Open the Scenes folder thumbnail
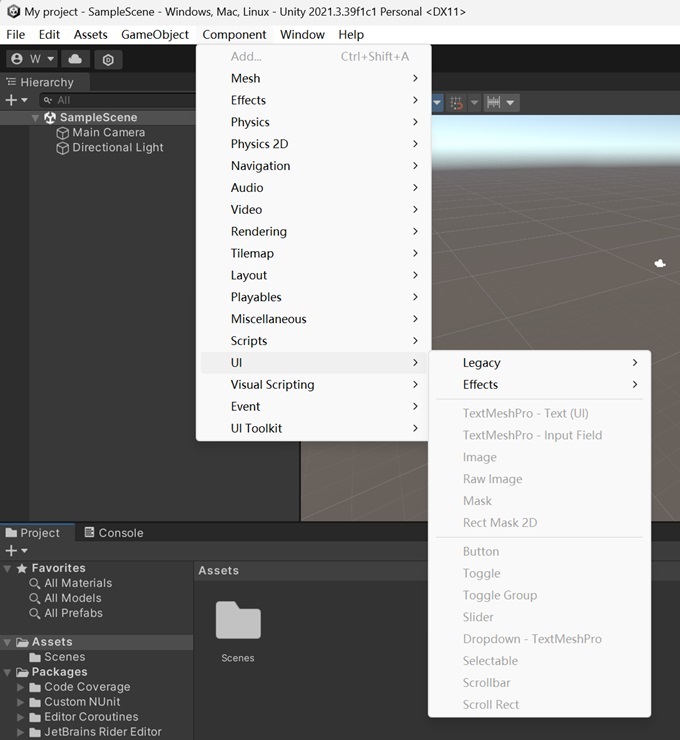Image resolution: width=680 pixels, height=740 pixels. (238, 620)
